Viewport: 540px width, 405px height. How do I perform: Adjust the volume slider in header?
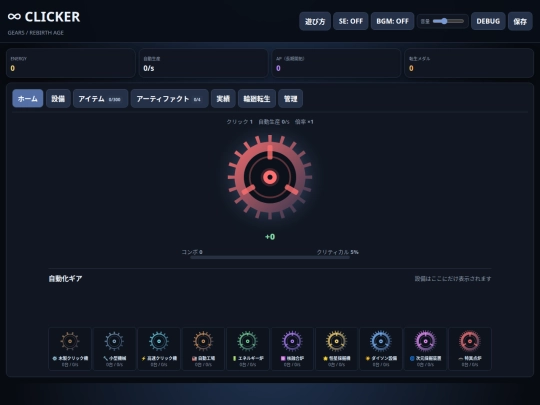tap(448, 21)
